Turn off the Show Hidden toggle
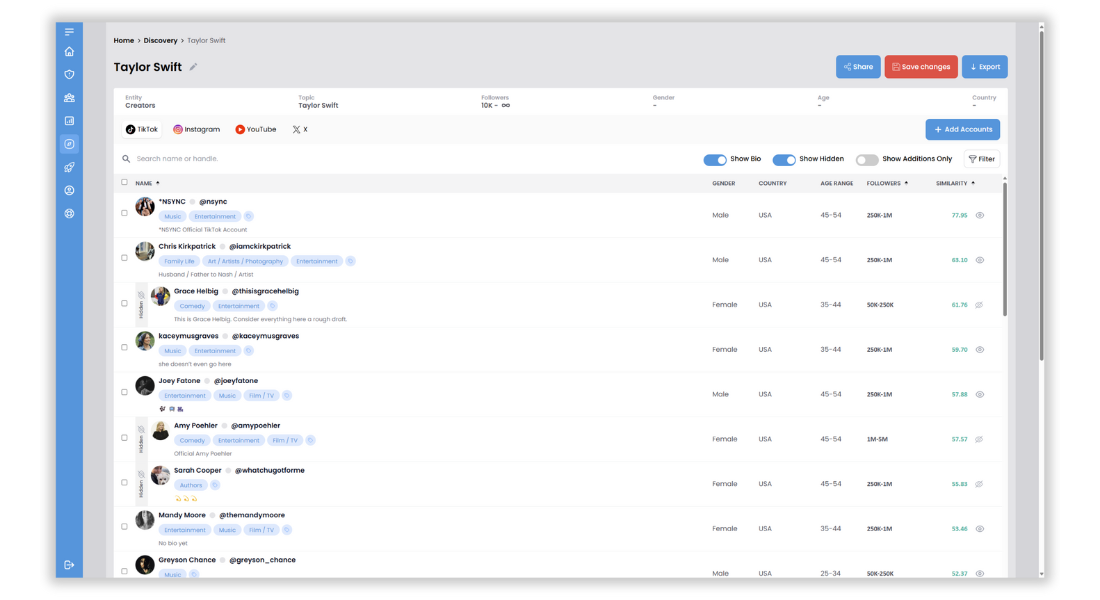The image size is (1100, 600). click(784, 159)
